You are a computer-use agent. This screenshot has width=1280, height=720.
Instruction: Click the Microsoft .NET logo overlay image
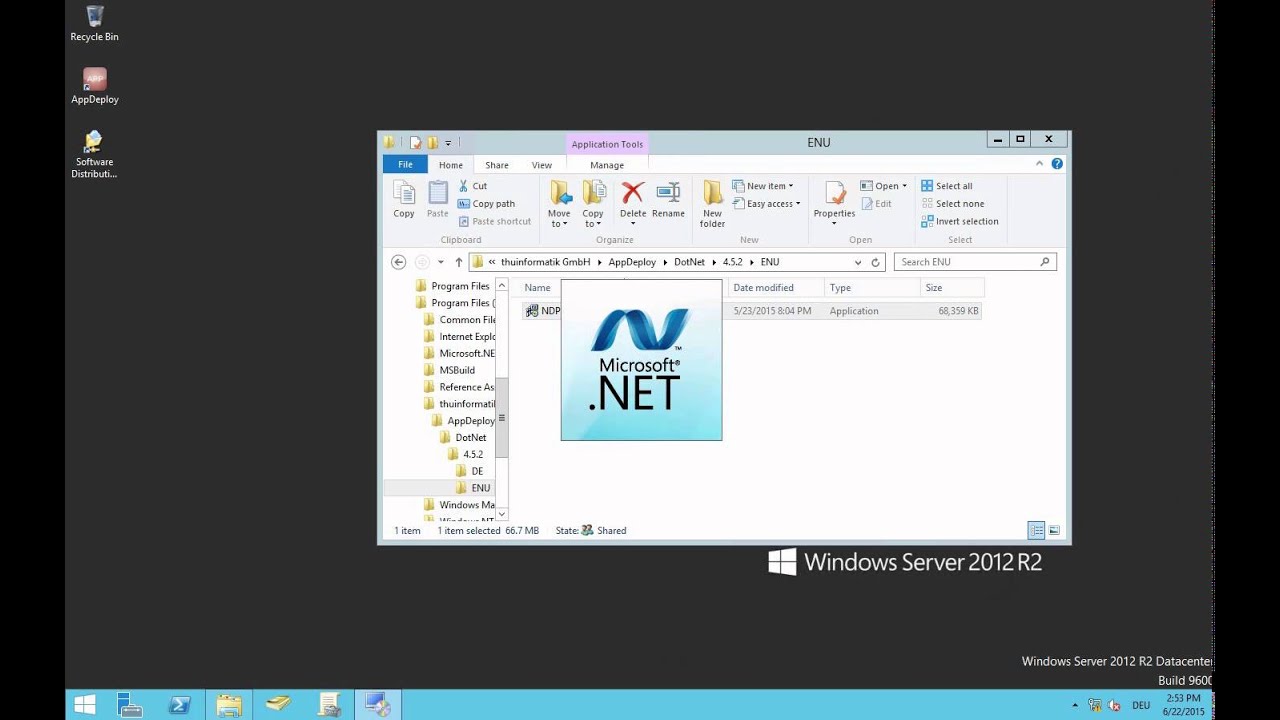(641, 360)
